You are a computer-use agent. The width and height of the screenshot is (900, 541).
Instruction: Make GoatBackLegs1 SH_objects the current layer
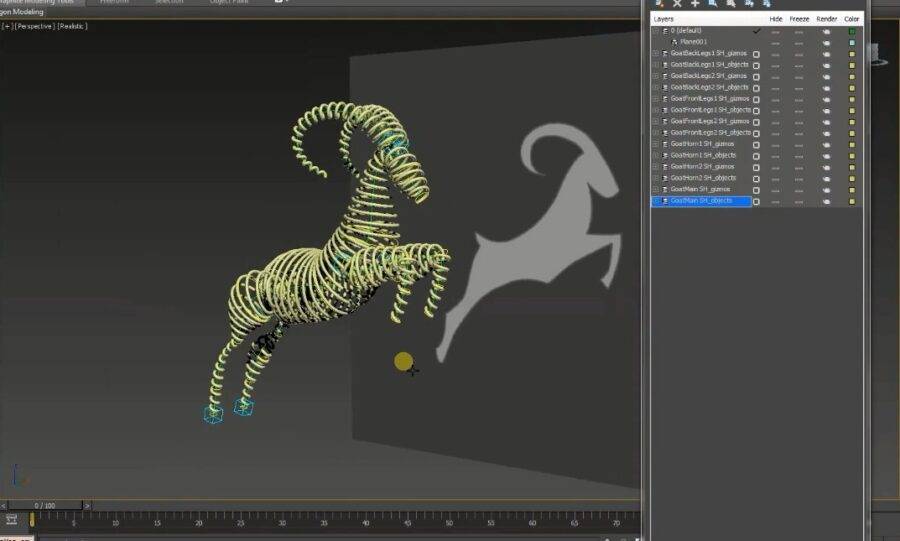tap(756, 65)
